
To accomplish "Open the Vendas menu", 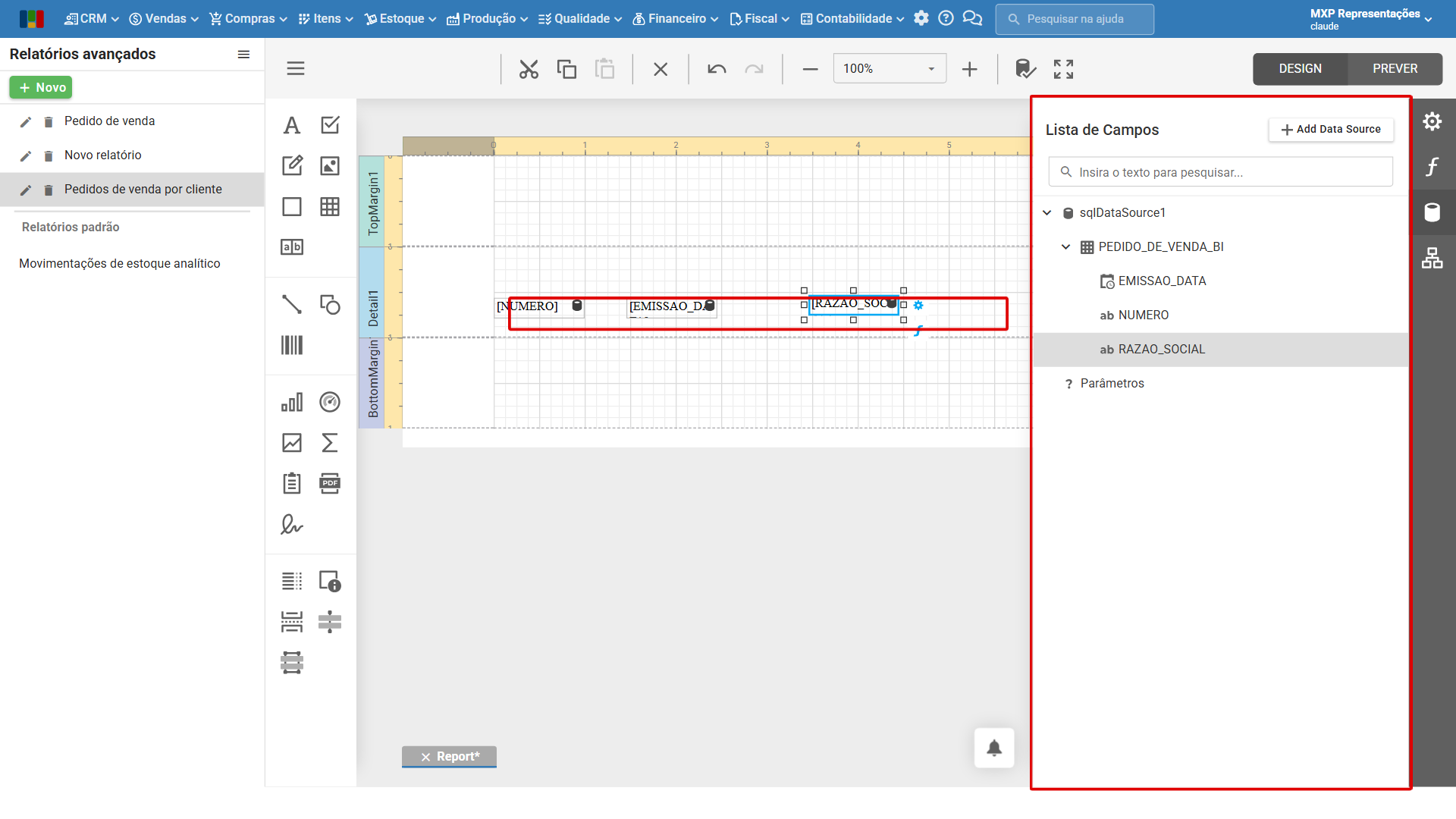I will pyautogui.click(x=164, y=18).
